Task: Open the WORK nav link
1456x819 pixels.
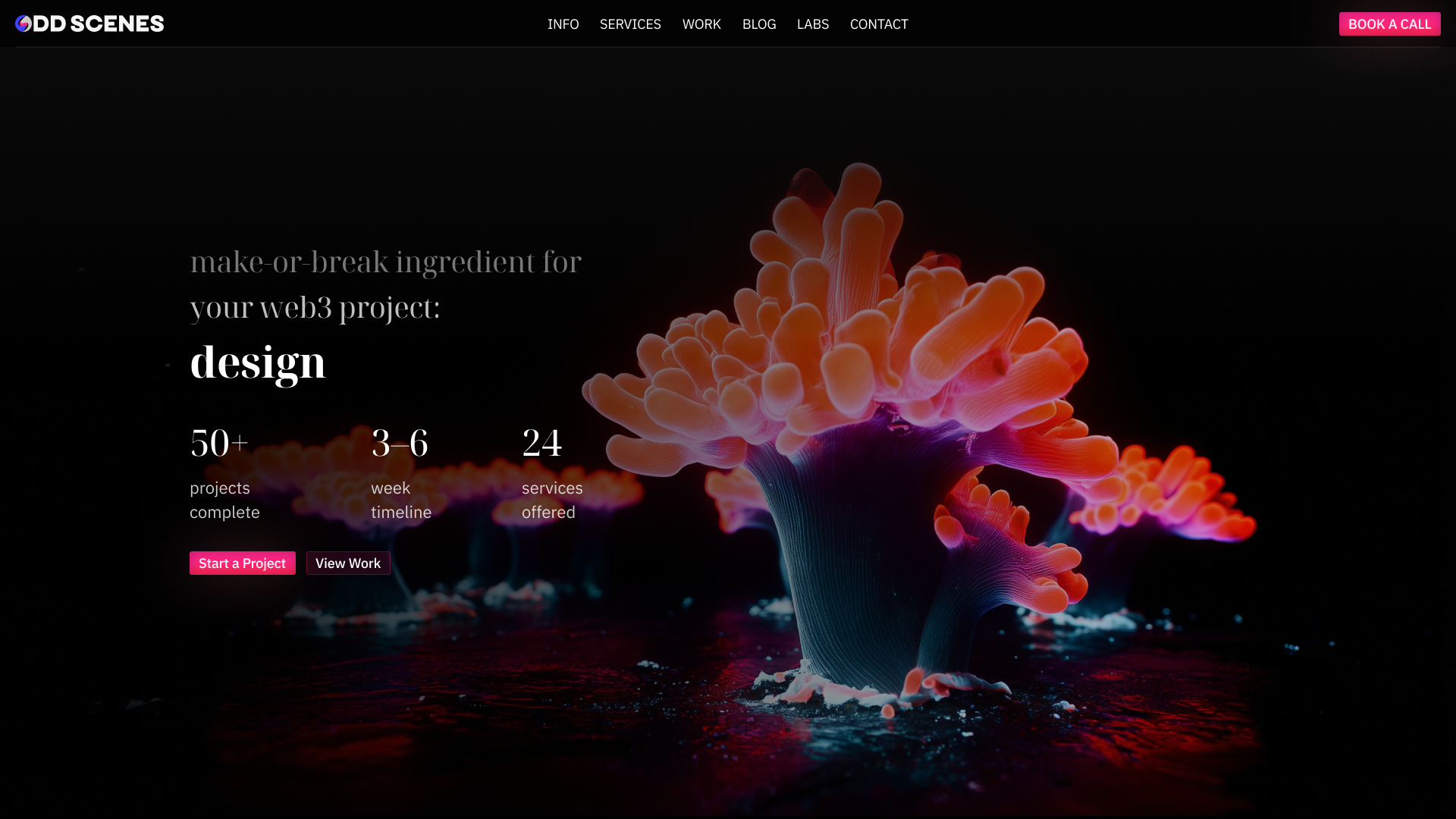Action: 701,24
